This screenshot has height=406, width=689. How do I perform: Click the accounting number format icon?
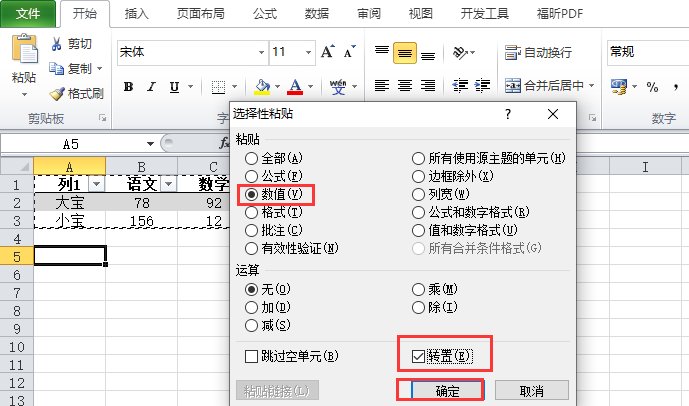(619, 87)
